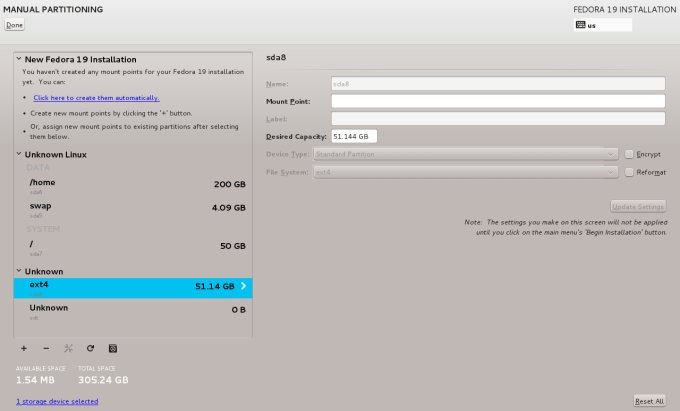Image resolution: width=680 pixels, height=411 pixels.
Task: Collapse the New Fedora 19 Installation section
Action: [x=19, y=59]
